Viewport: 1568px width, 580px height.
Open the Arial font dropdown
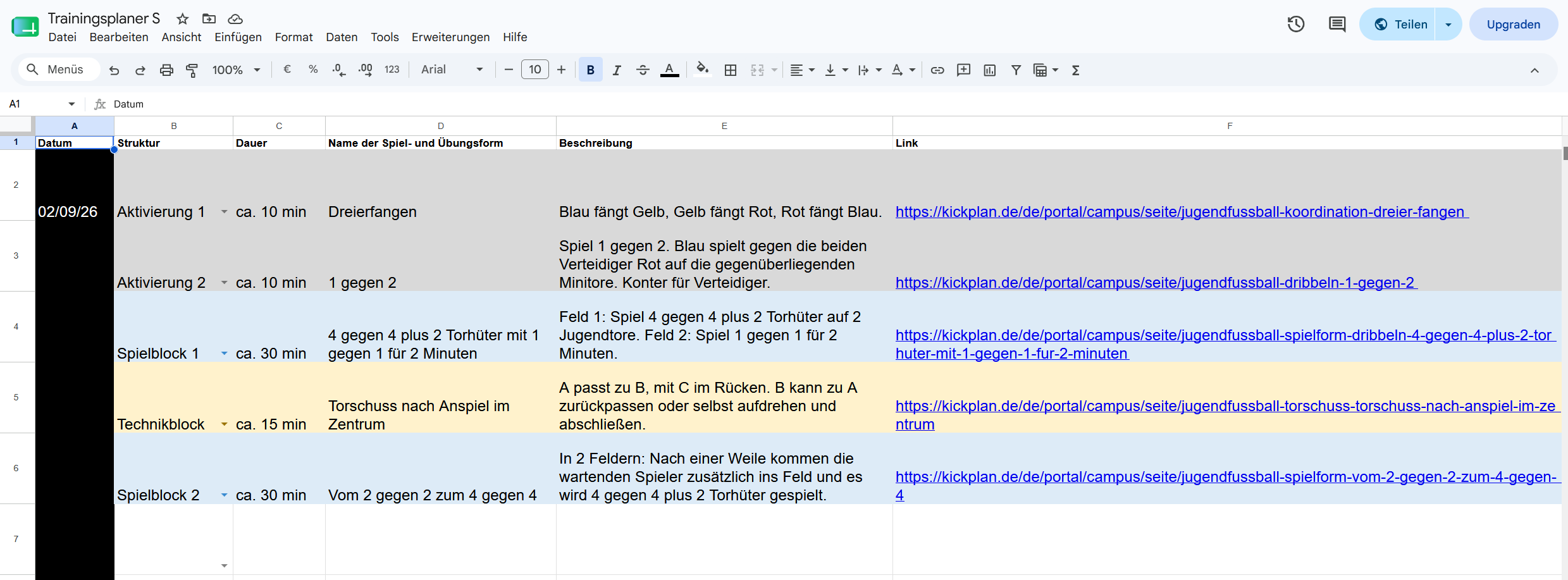[452, 70]
